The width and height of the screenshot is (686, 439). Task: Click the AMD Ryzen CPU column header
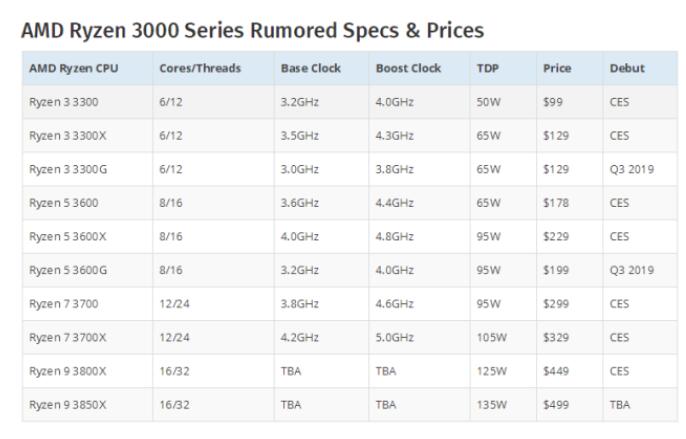(x=74, y=68)
